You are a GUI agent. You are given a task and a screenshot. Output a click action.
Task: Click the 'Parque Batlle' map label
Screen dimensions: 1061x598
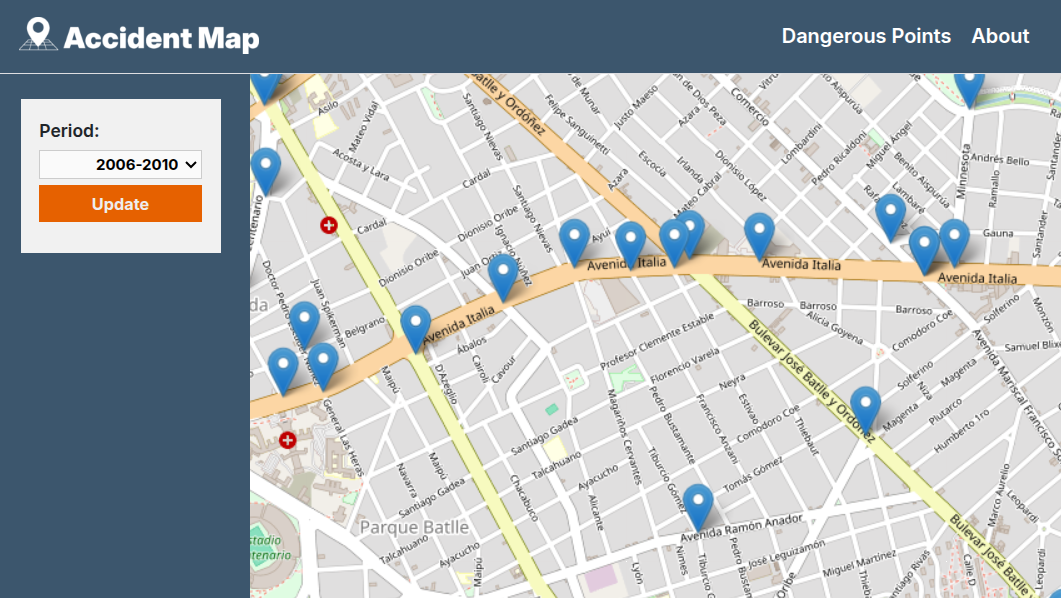414,527
